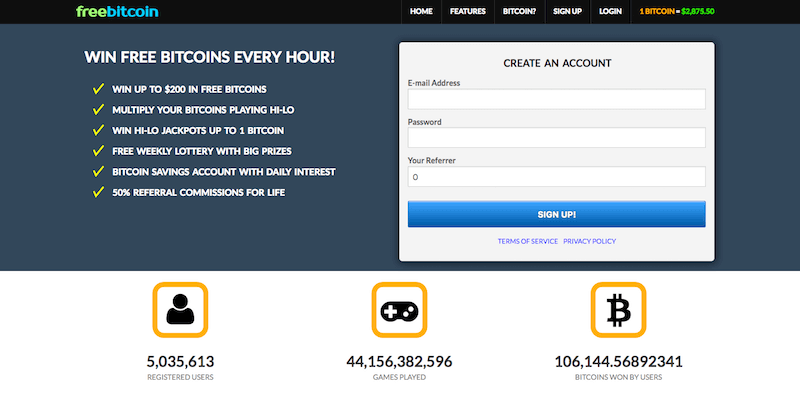Click the checkmark beside Win up to $200
Image resolution: width=800 pixels, height=396 pixels.
pos(98,89)
